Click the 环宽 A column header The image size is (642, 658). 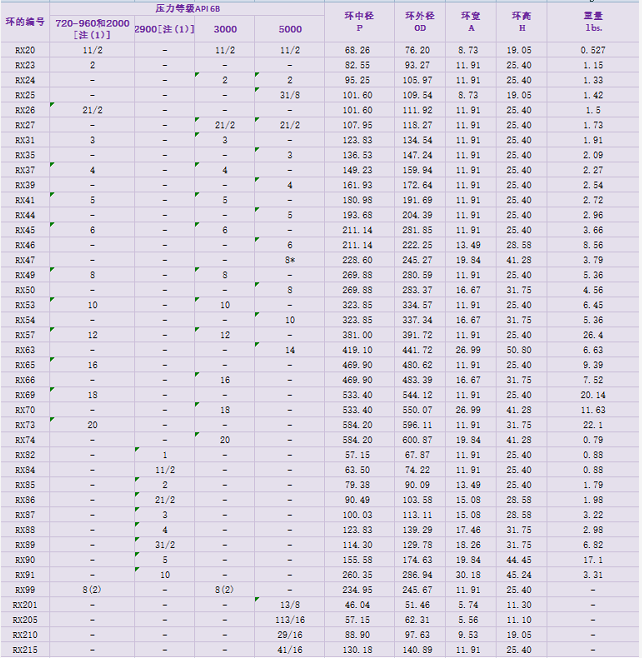click(471, 22)
